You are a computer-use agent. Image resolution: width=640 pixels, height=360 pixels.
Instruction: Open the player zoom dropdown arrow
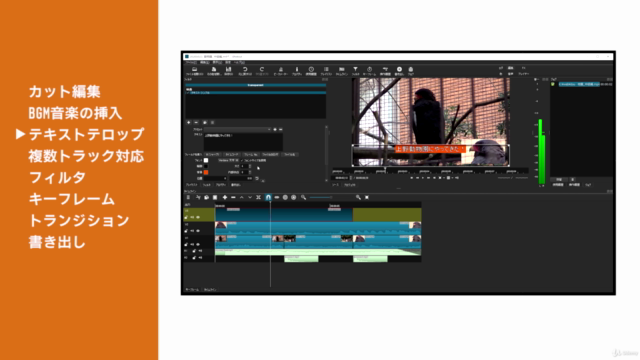click(453, 178)
